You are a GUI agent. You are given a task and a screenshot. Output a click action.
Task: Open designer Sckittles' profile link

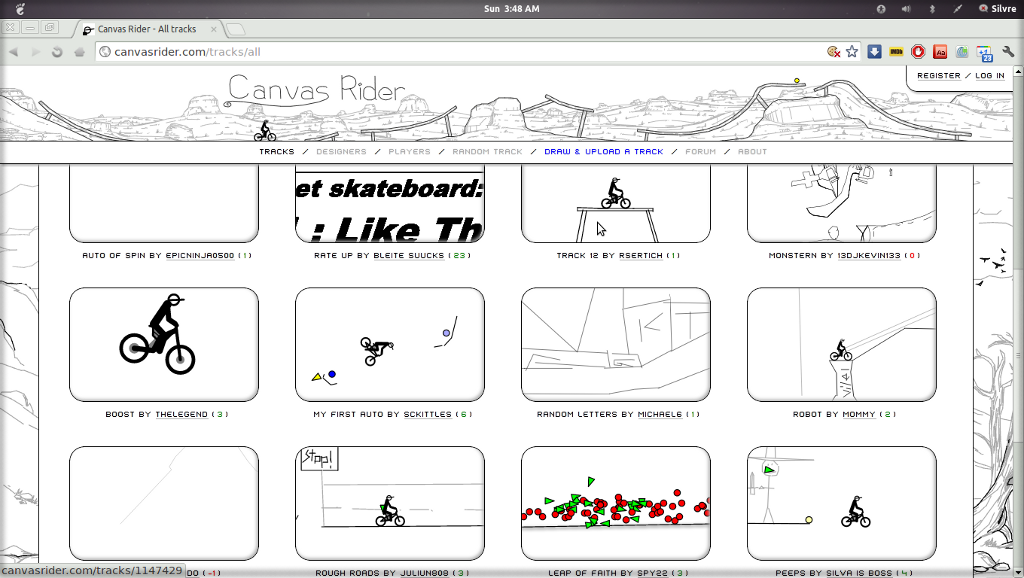[428, 414]
